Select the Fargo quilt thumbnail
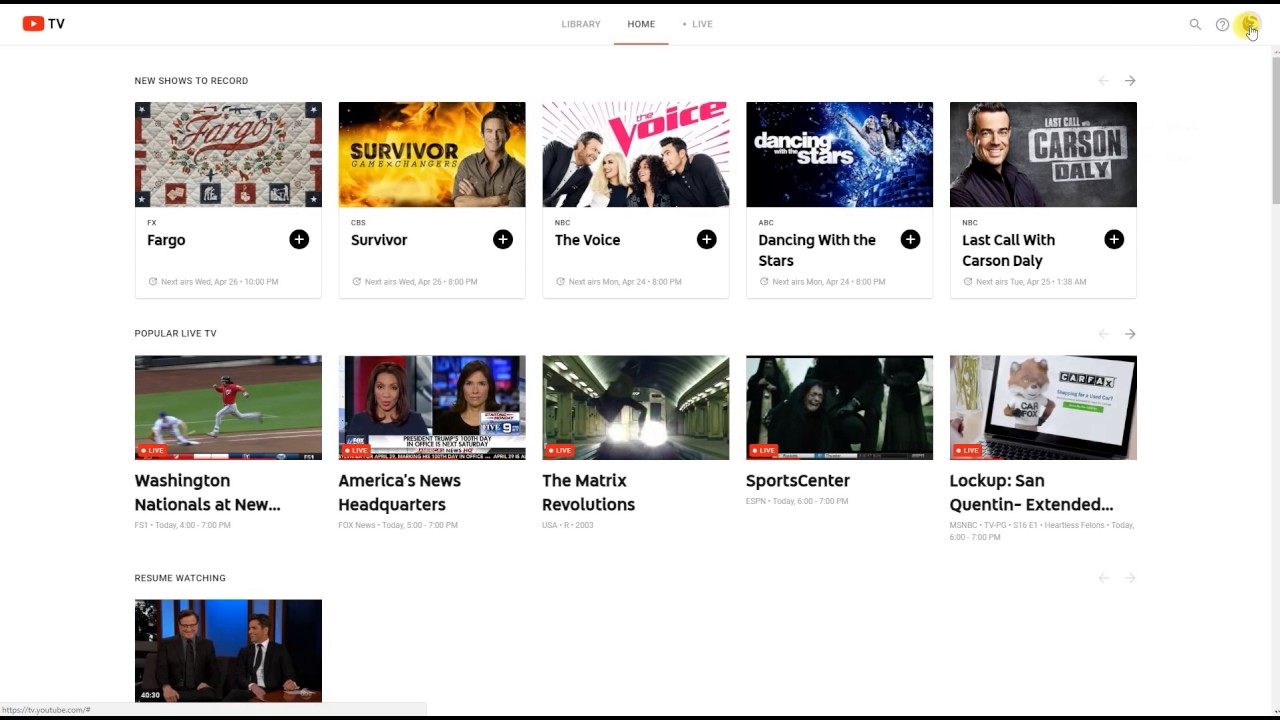1280x720 pixels. (x=228, y=154)
